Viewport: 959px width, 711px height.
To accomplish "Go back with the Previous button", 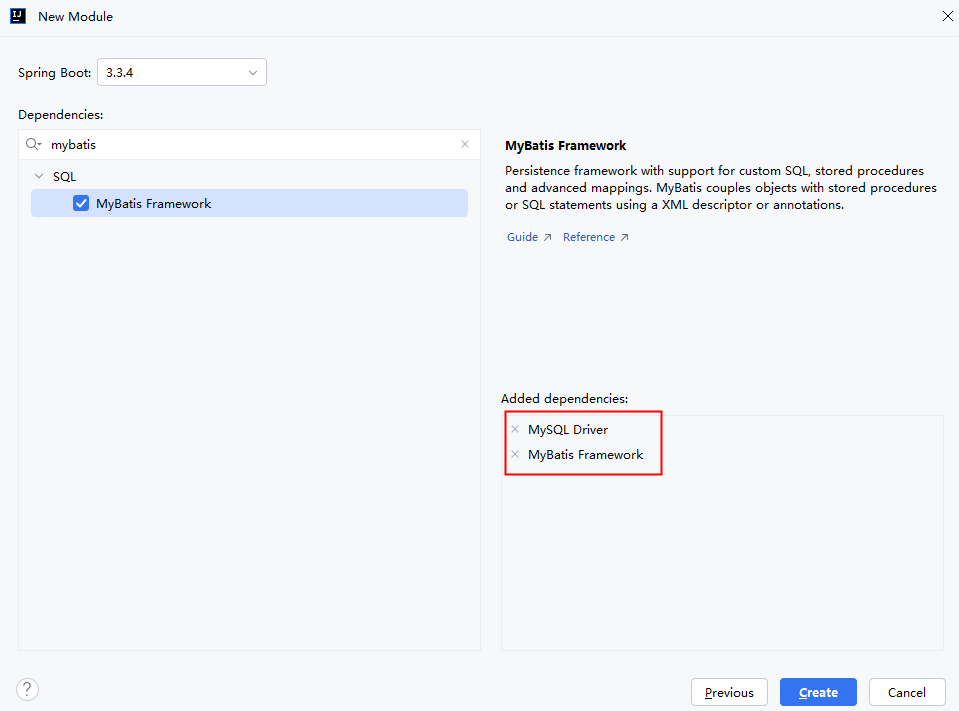I will click(x=729, y=692).
